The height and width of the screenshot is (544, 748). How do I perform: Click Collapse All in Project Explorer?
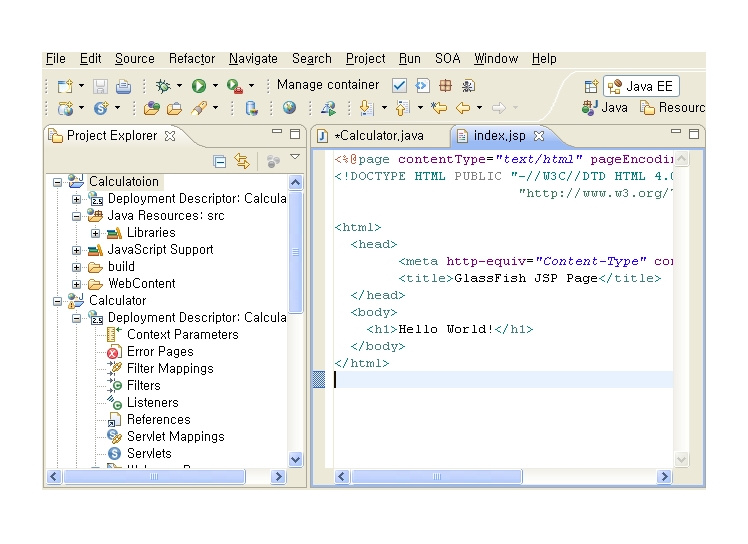[220, 161]
